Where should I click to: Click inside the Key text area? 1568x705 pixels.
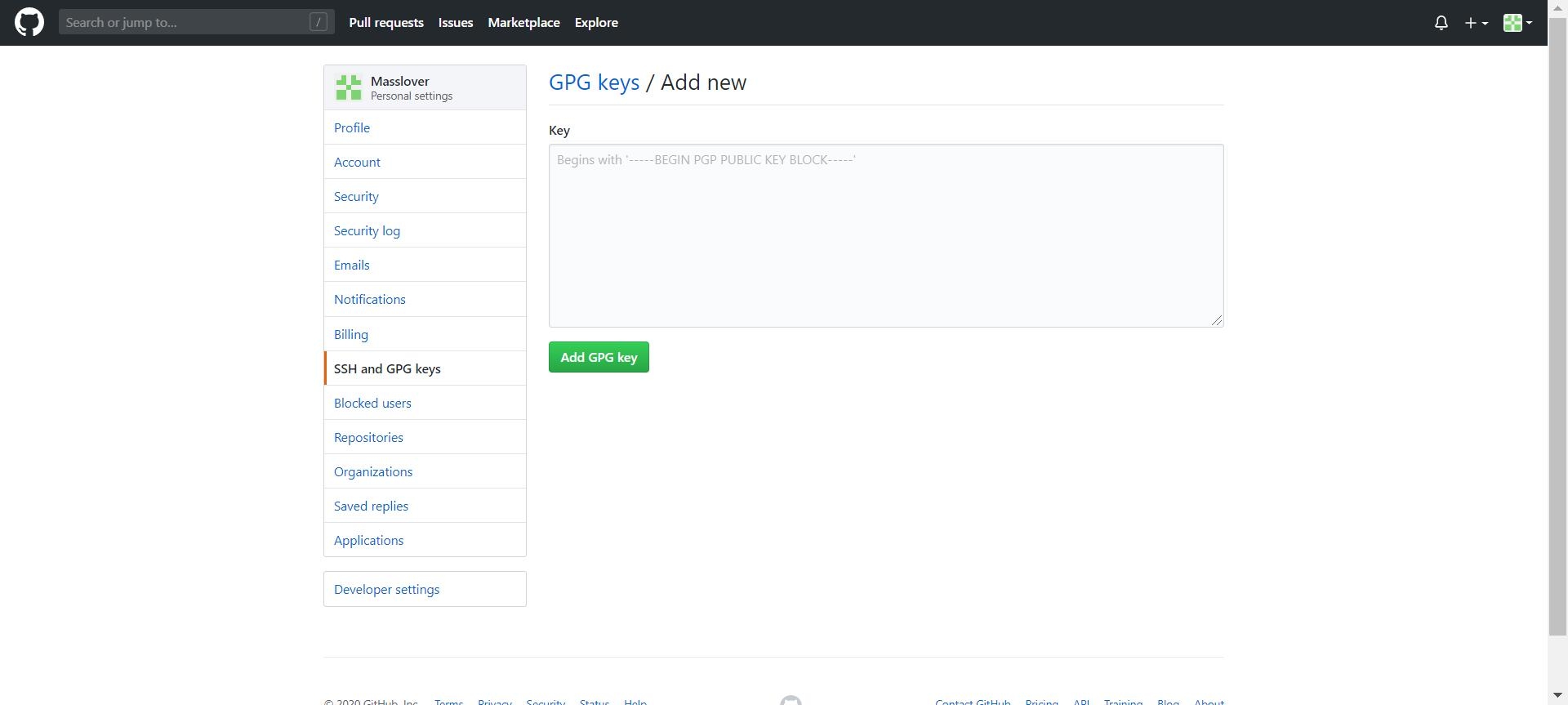tap(886, 235)
